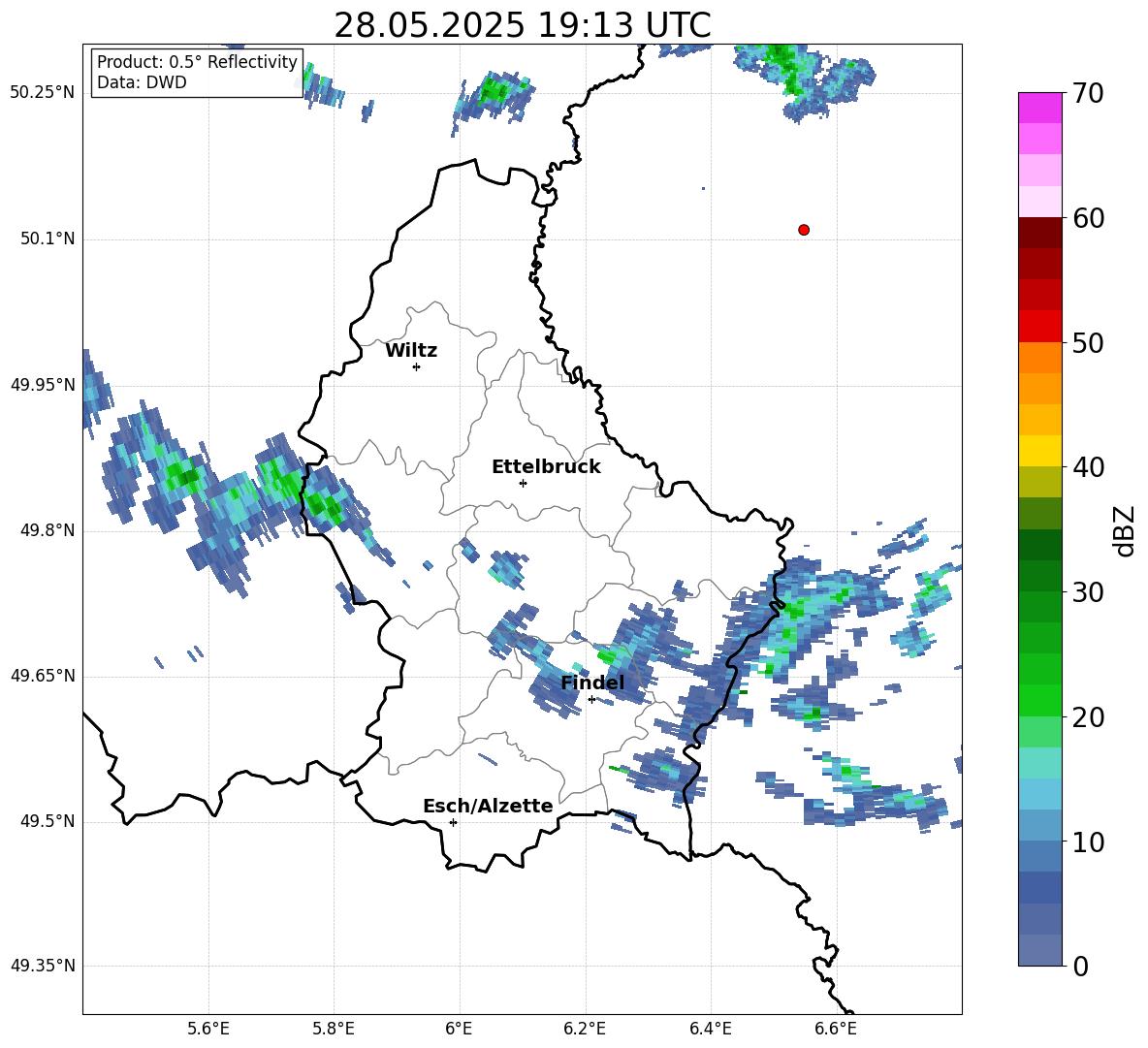Click the 0 tick on colorbar
This screenshot has height=1048, width=1148.
click(x=1080, y=966)
